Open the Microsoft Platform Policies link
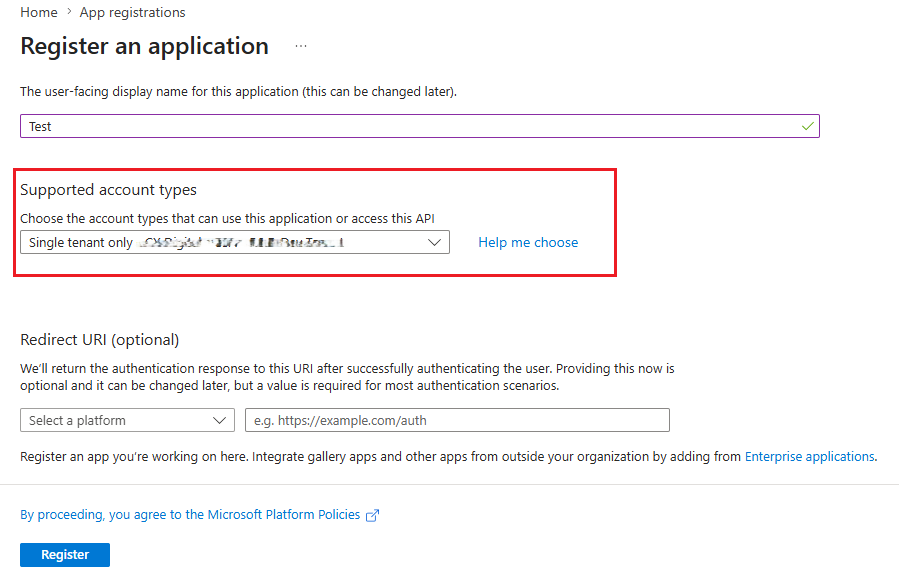Viewport: 899px width, 573px height. click(x=190, y=514)
